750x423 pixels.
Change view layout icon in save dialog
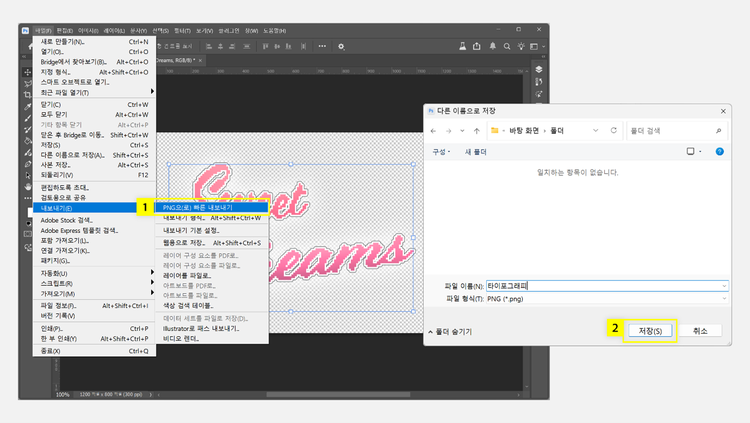click(x=691, y=151)
